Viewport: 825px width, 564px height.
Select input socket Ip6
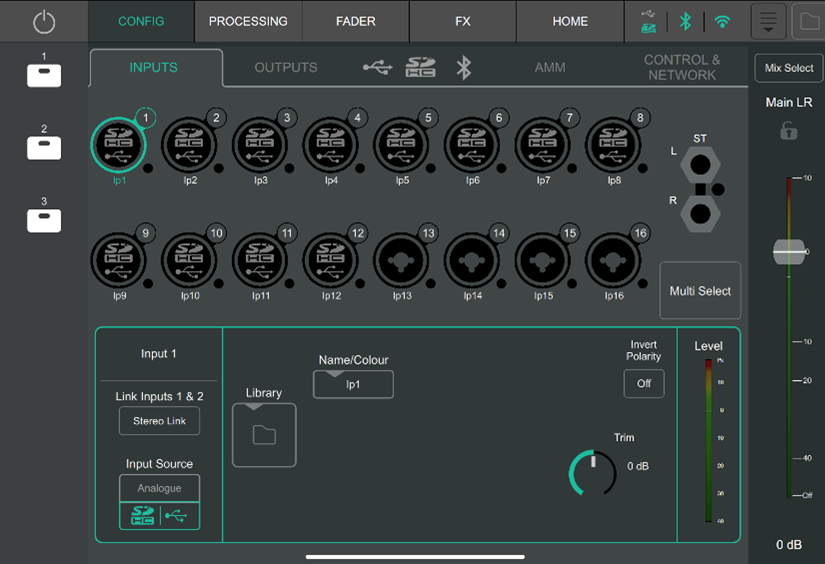pyautogui.click(x=472, y=145)
